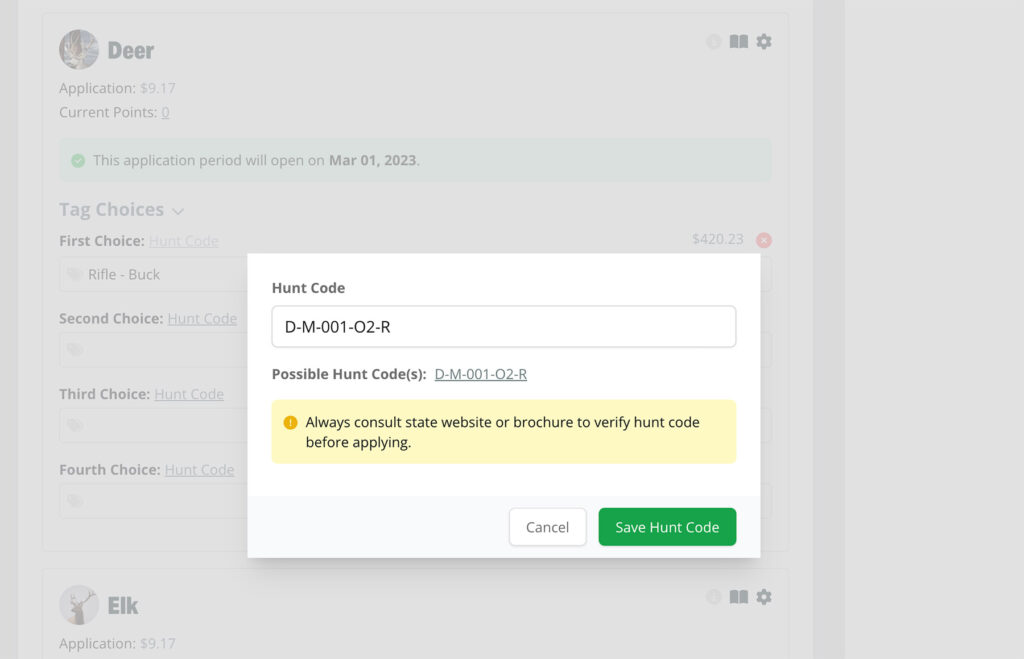Open the Elk settings gear icon

click(x=764, y=597)
